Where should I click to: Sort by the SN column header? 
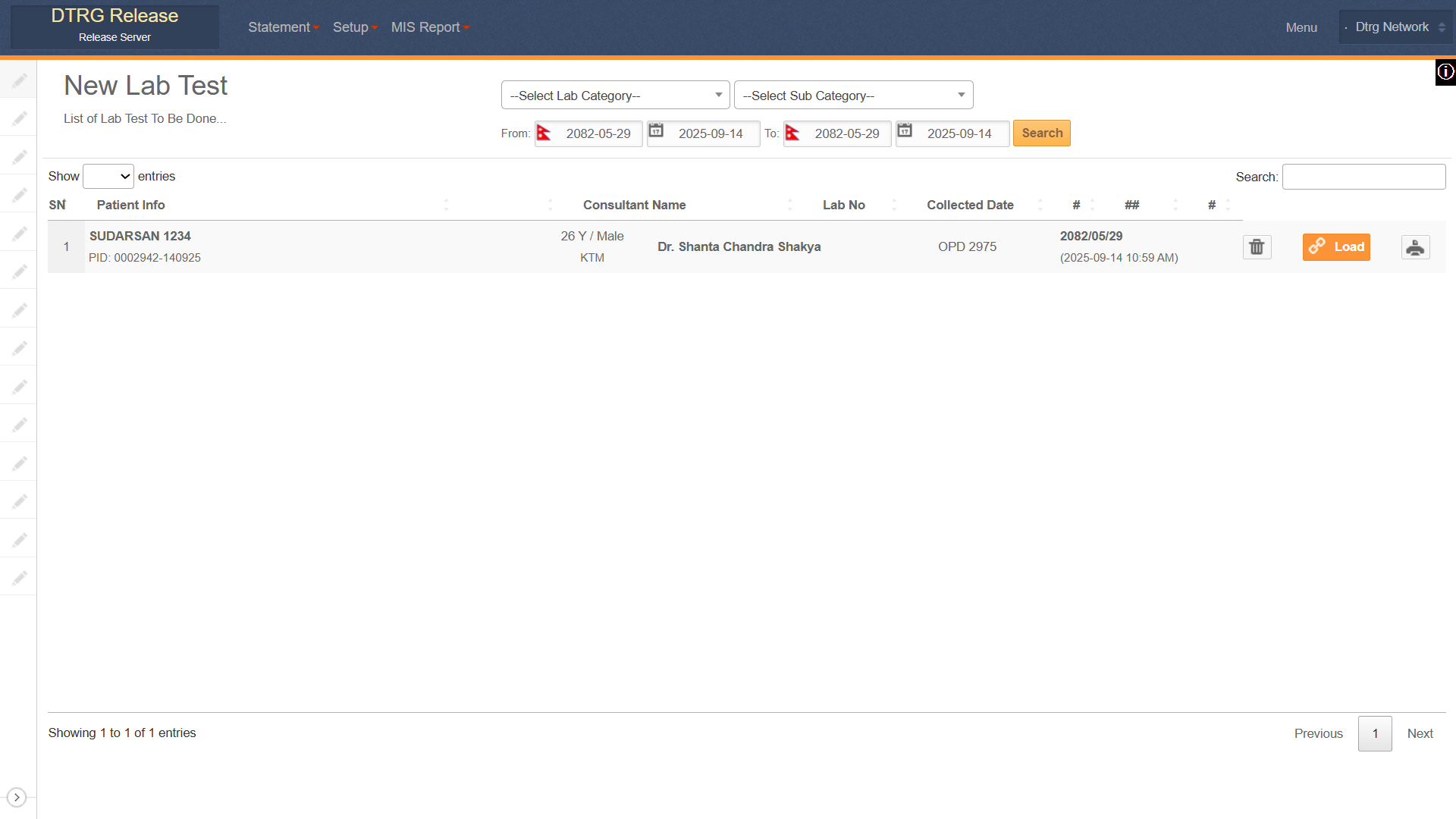58,205
